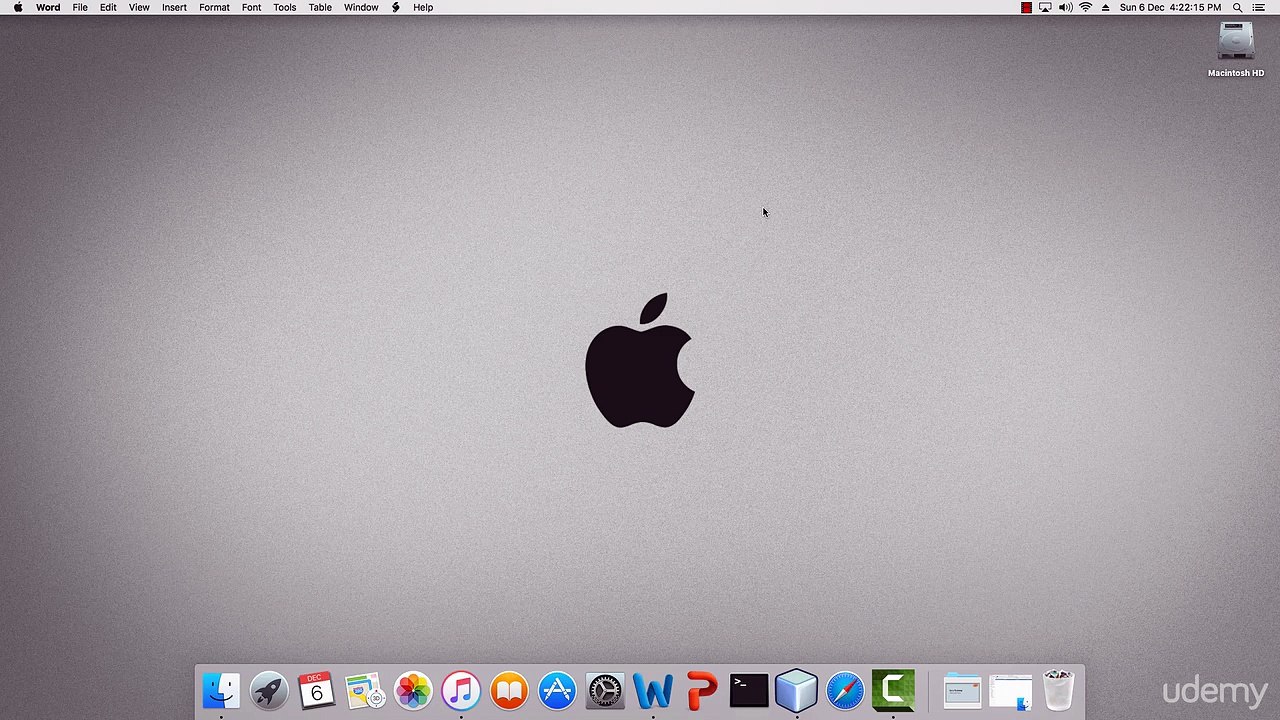Open the Insert menu

pyautogui.click(x=174, y=8)
